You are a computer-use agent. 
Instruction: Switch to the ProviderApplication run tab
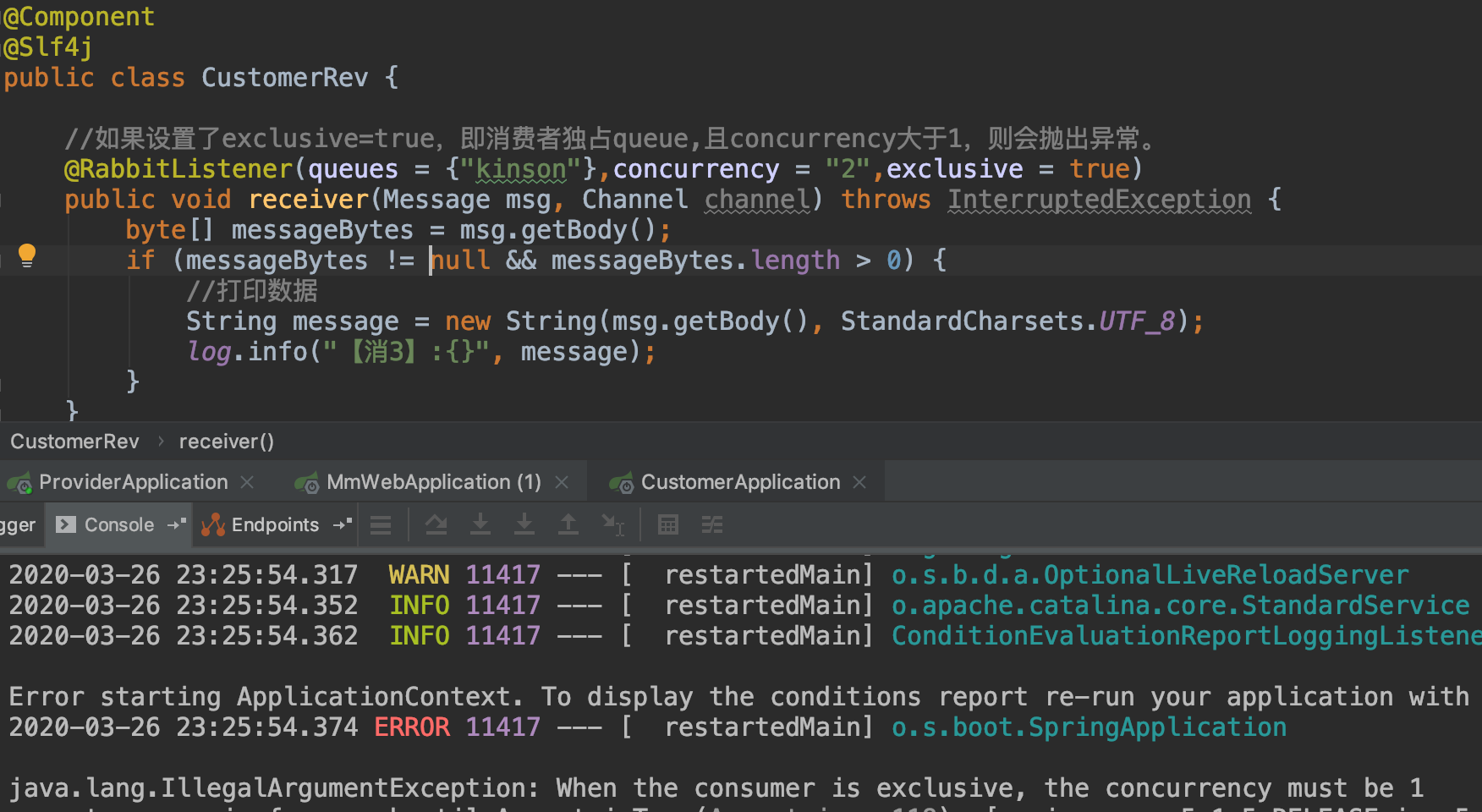(x=134, y=482)
